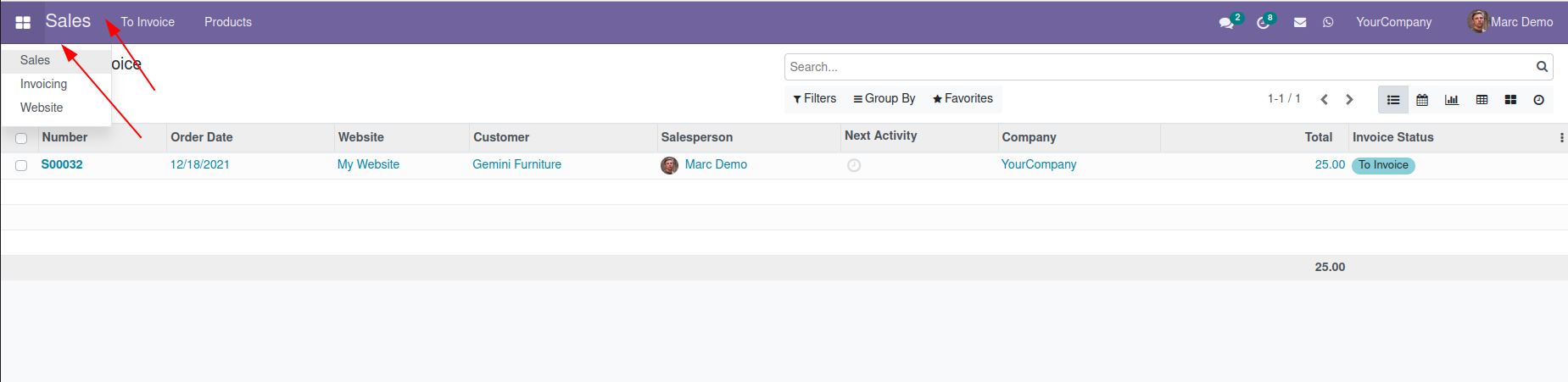Screen dimensions: 1568x382
Task: Click the WhatsApp icon in navbar
Action: 1328,23
